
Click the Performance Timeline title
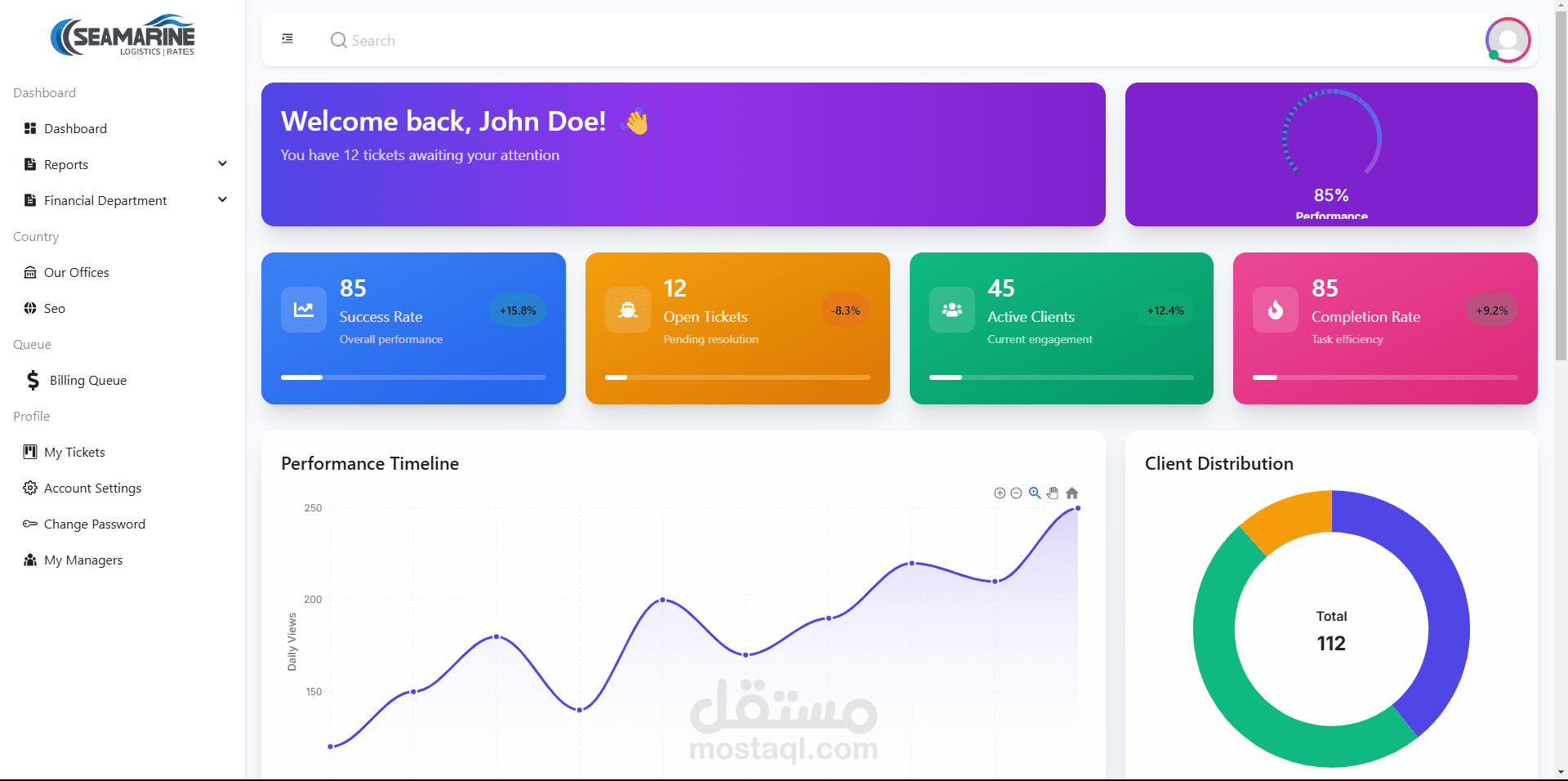[x=370, y=463]
